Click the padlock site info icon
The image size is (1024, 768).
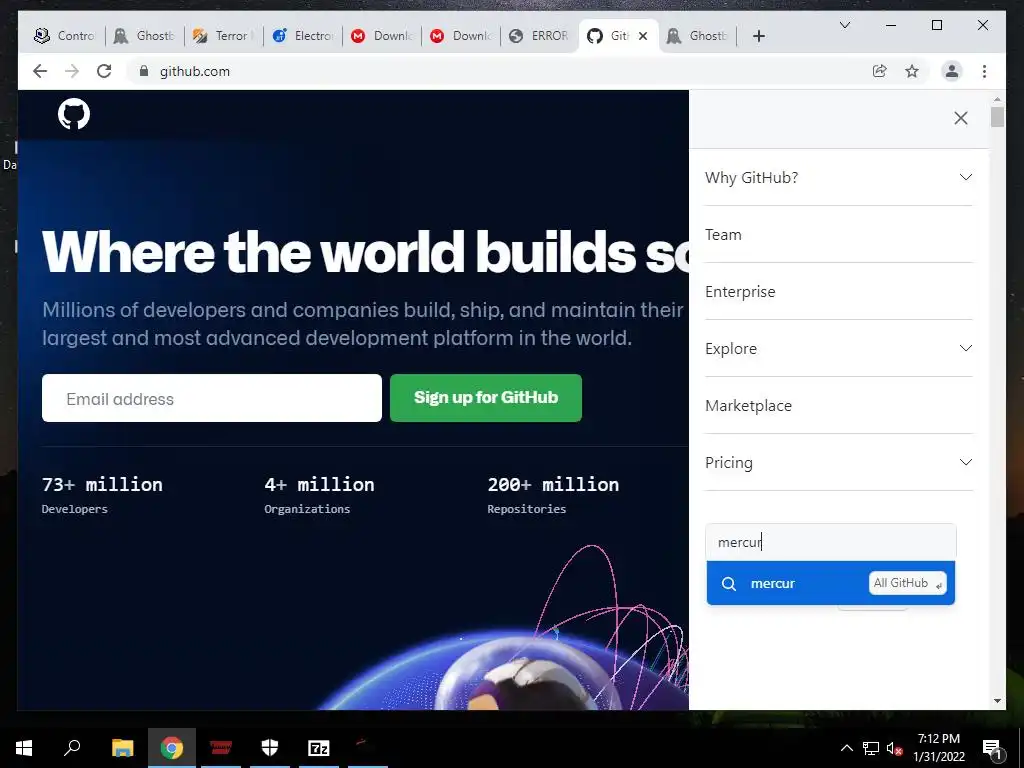coord(144,71)
